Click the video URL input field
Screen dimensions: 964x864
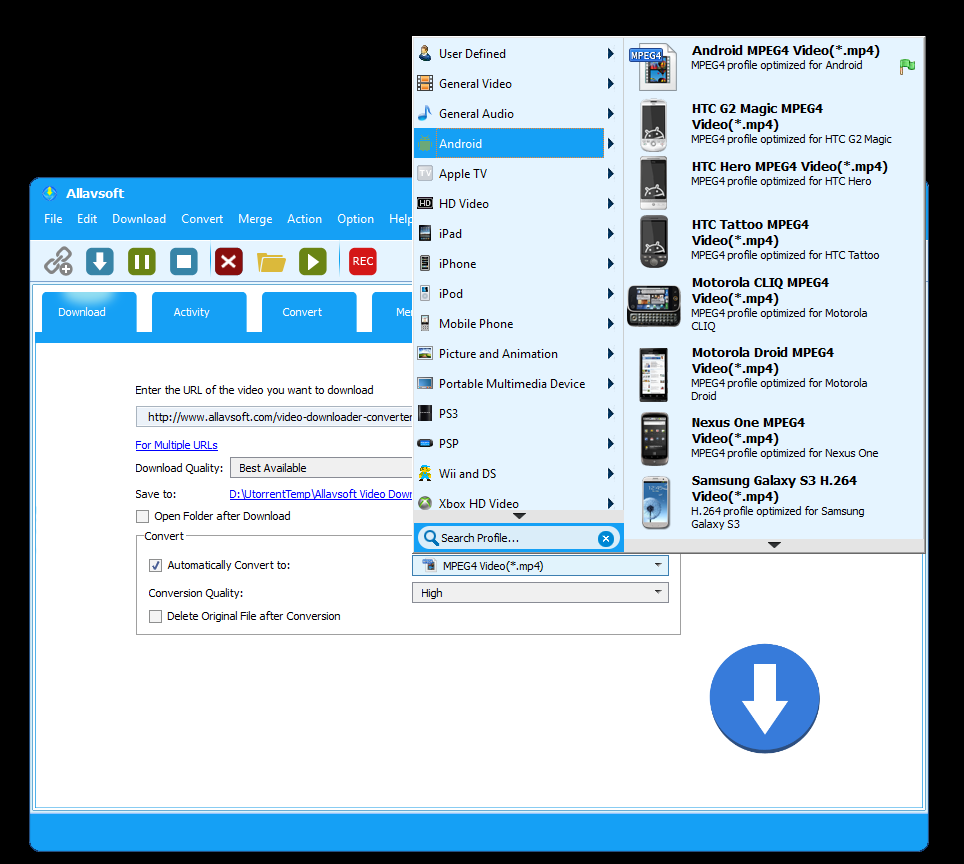point(274,417)
